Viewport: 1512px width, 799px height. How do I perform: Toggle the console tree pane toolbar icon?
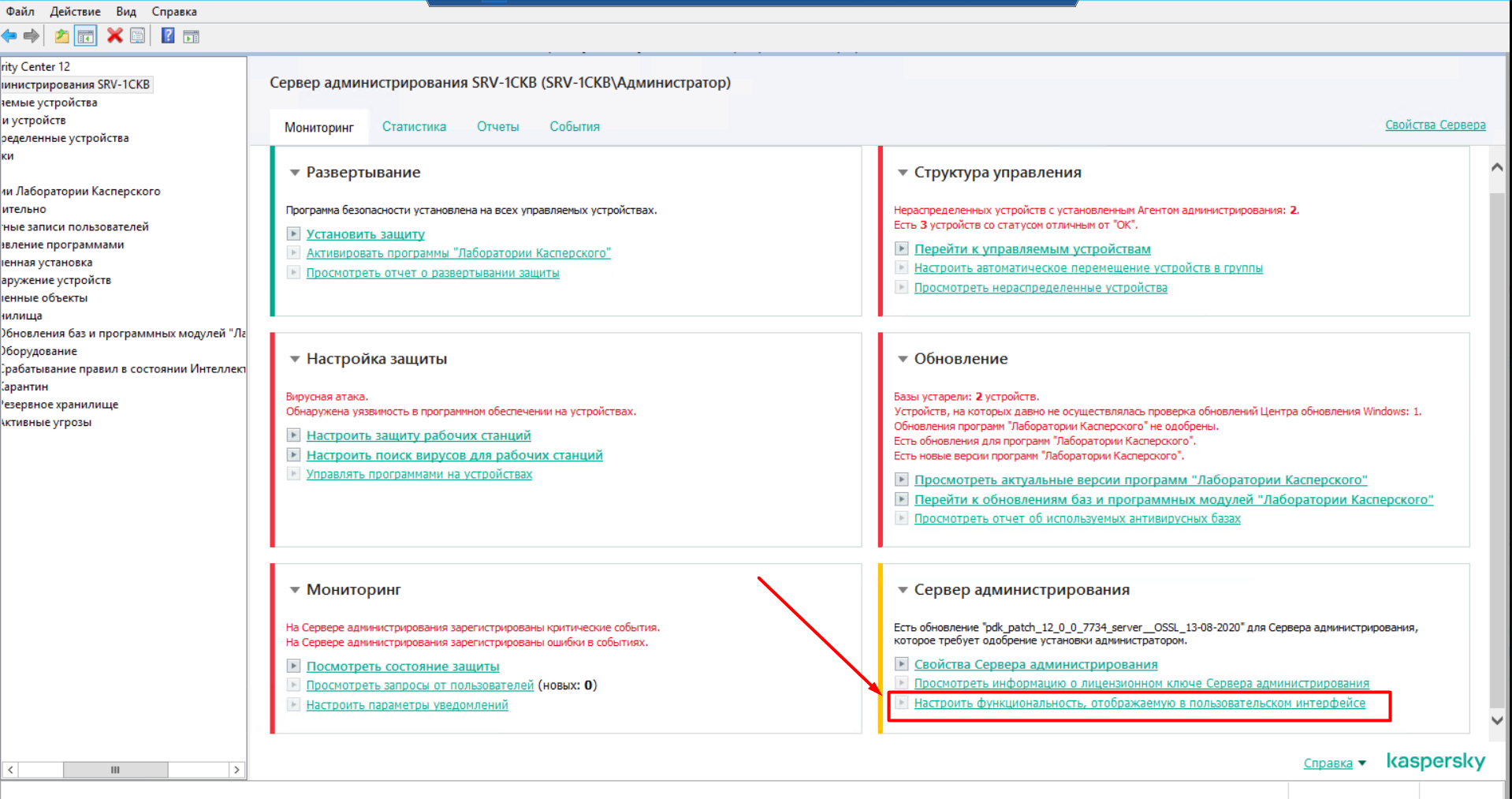pyautogui.click(x=85, y=35)
